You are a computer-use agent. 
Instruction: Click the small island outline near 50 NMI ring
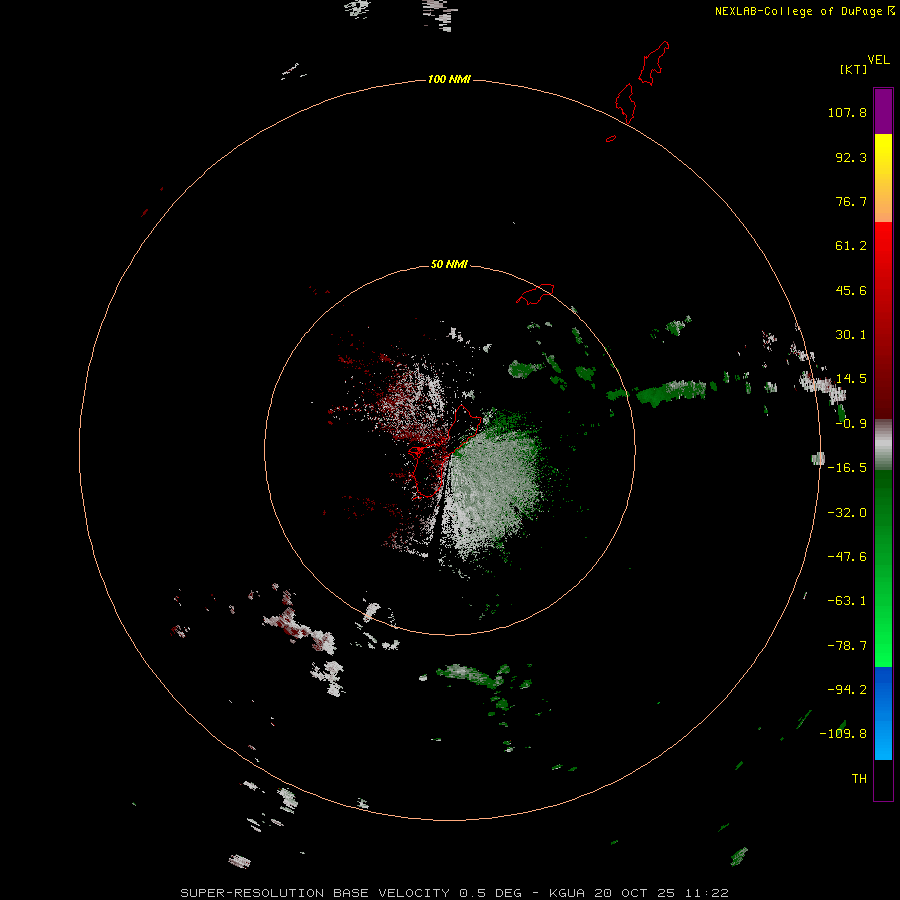pyautogui.click(x=535, y=294)
